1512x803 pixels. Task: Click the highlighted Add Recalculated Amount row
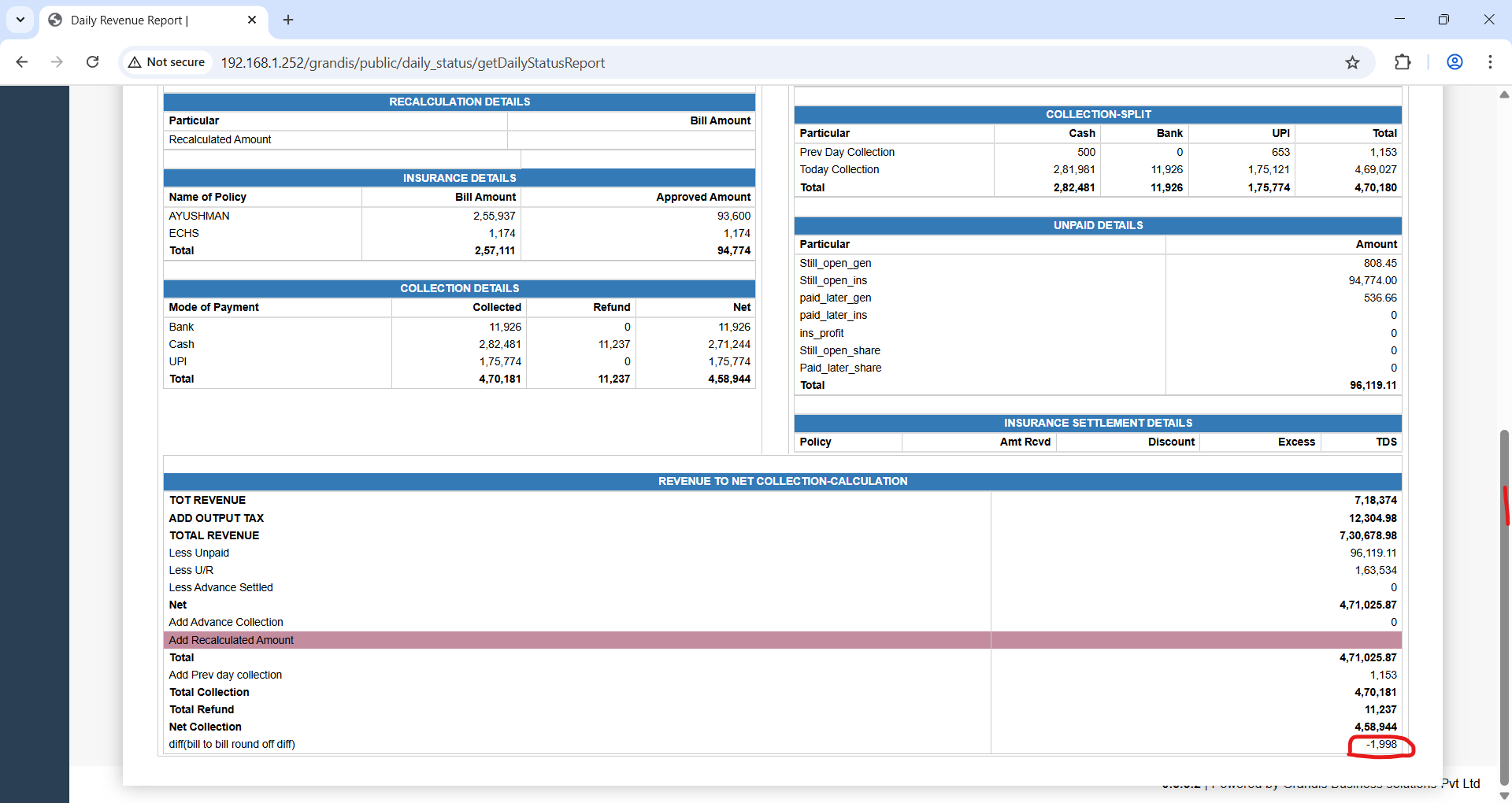click(231, 640)
